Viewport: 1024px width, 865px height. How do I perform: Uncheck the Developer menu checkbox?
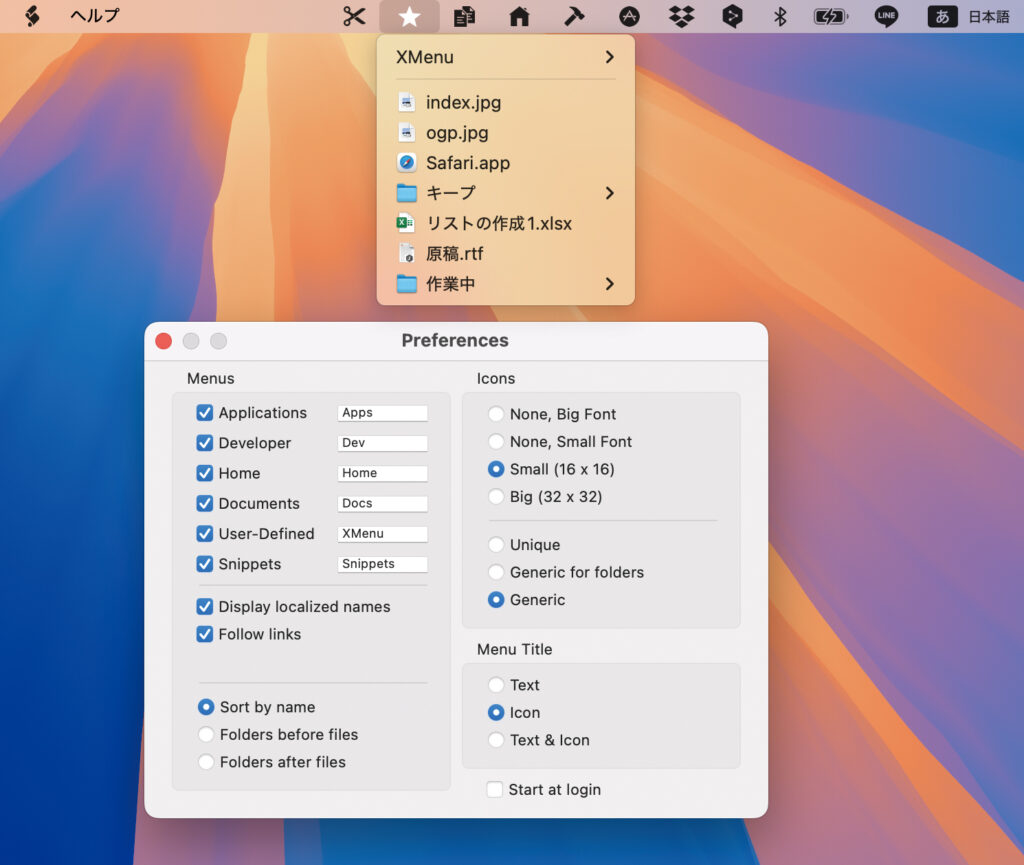204,443
